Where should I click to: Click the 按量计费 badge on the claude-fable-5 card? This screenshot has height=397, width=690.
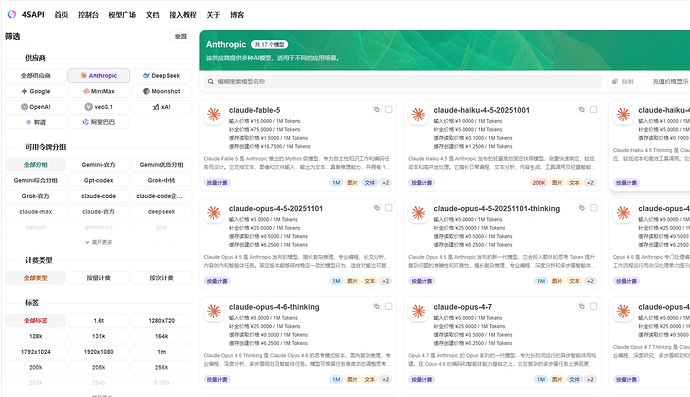coord(217,183)
